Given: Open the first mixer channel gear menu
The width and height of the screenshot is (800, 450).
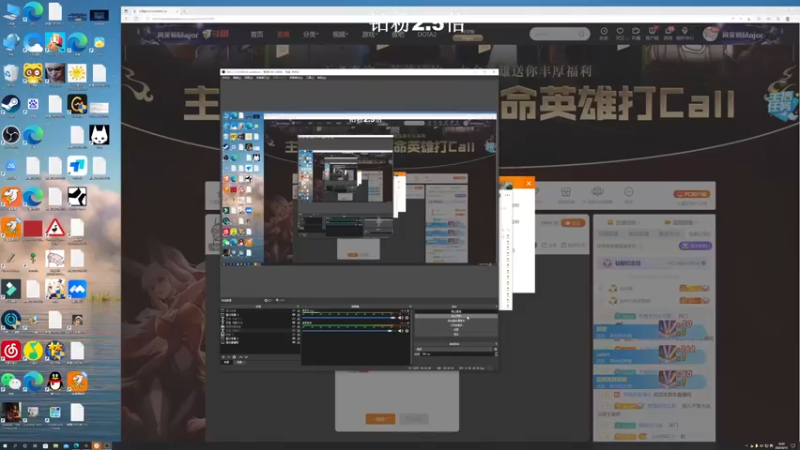Looking at the screenshot, I should pyautogui.click(x=407, y=318).
